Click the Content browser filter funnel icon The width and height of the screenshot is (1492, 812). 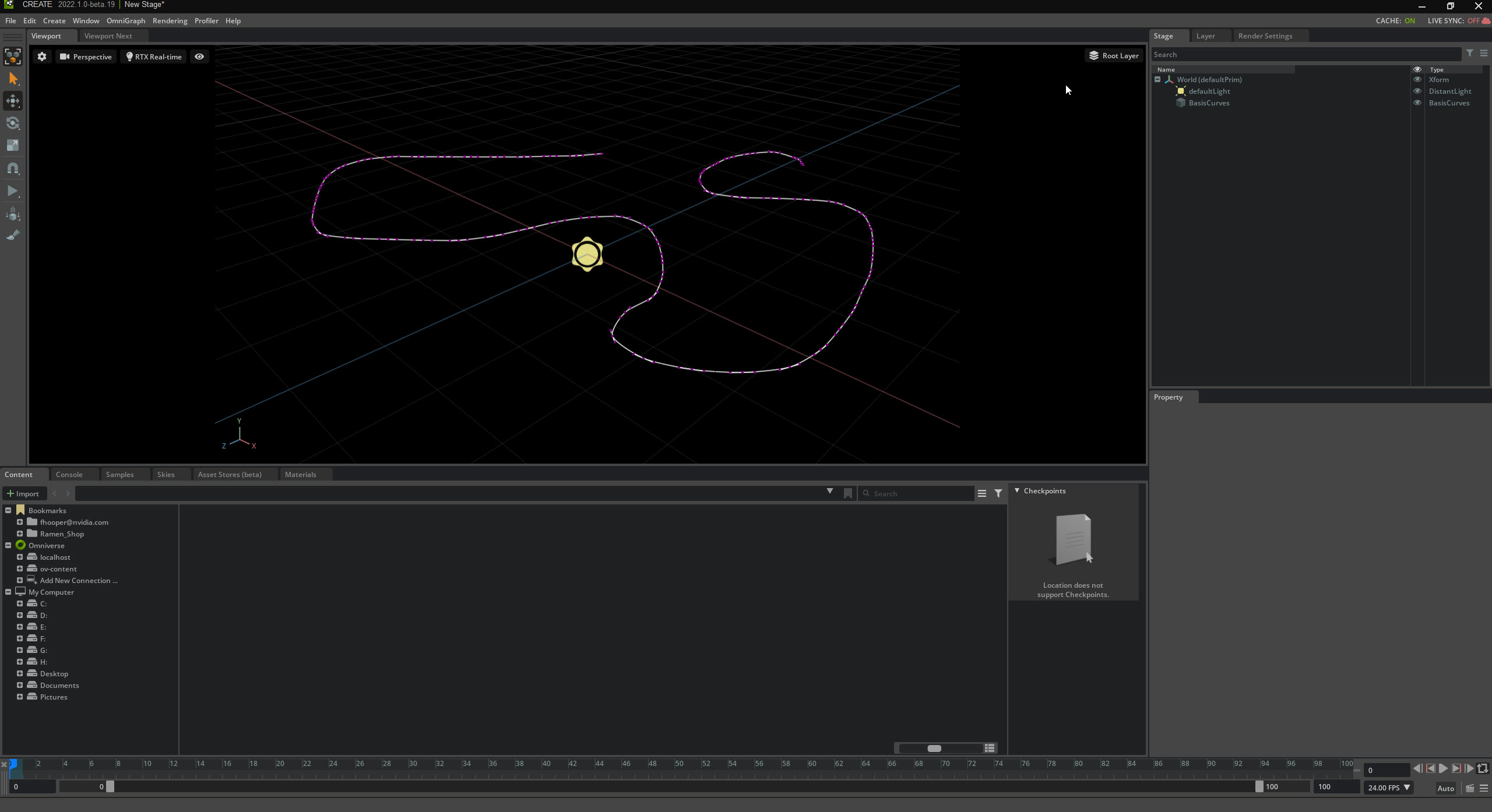(998, 493)
